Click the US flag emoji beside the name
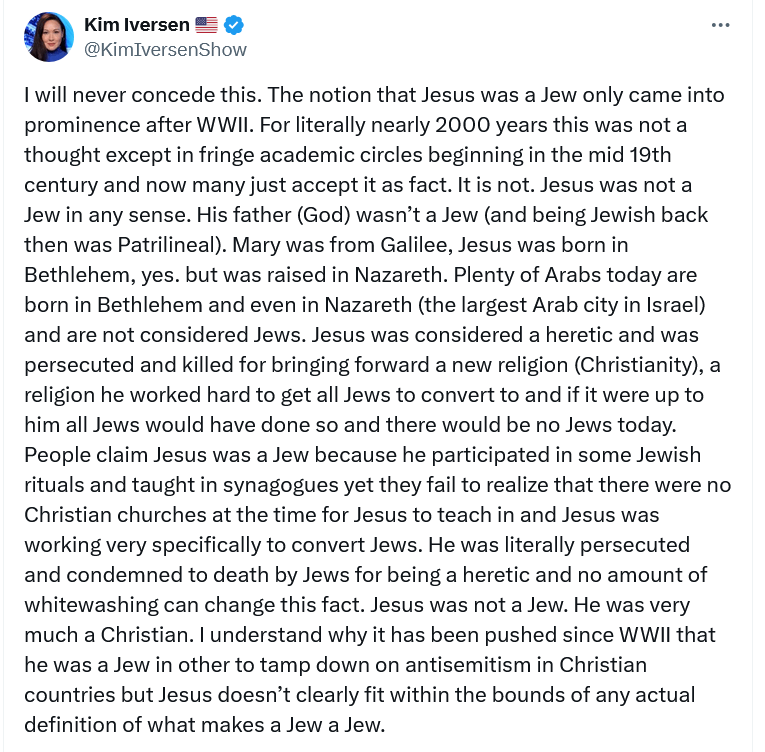 point(207,25)
